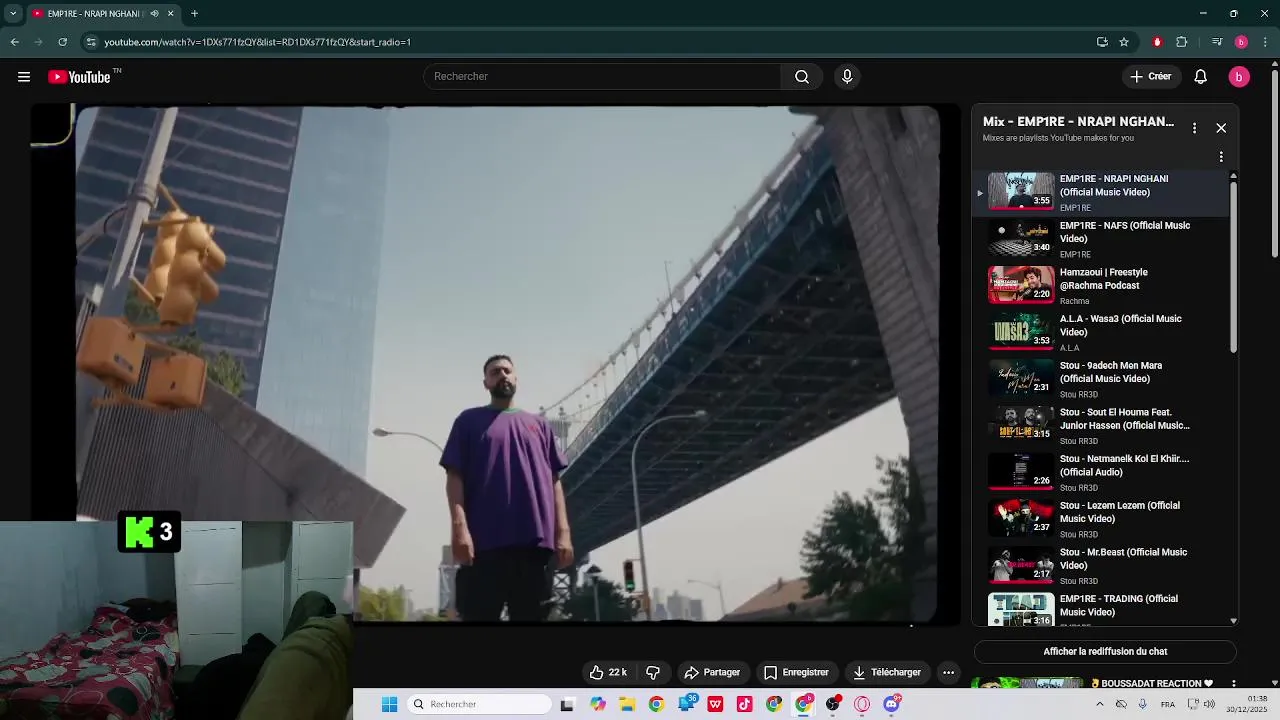This screenshot has height=720, width=1280.
Task: Click the Télécharger download button
Action: coord(886,673)
